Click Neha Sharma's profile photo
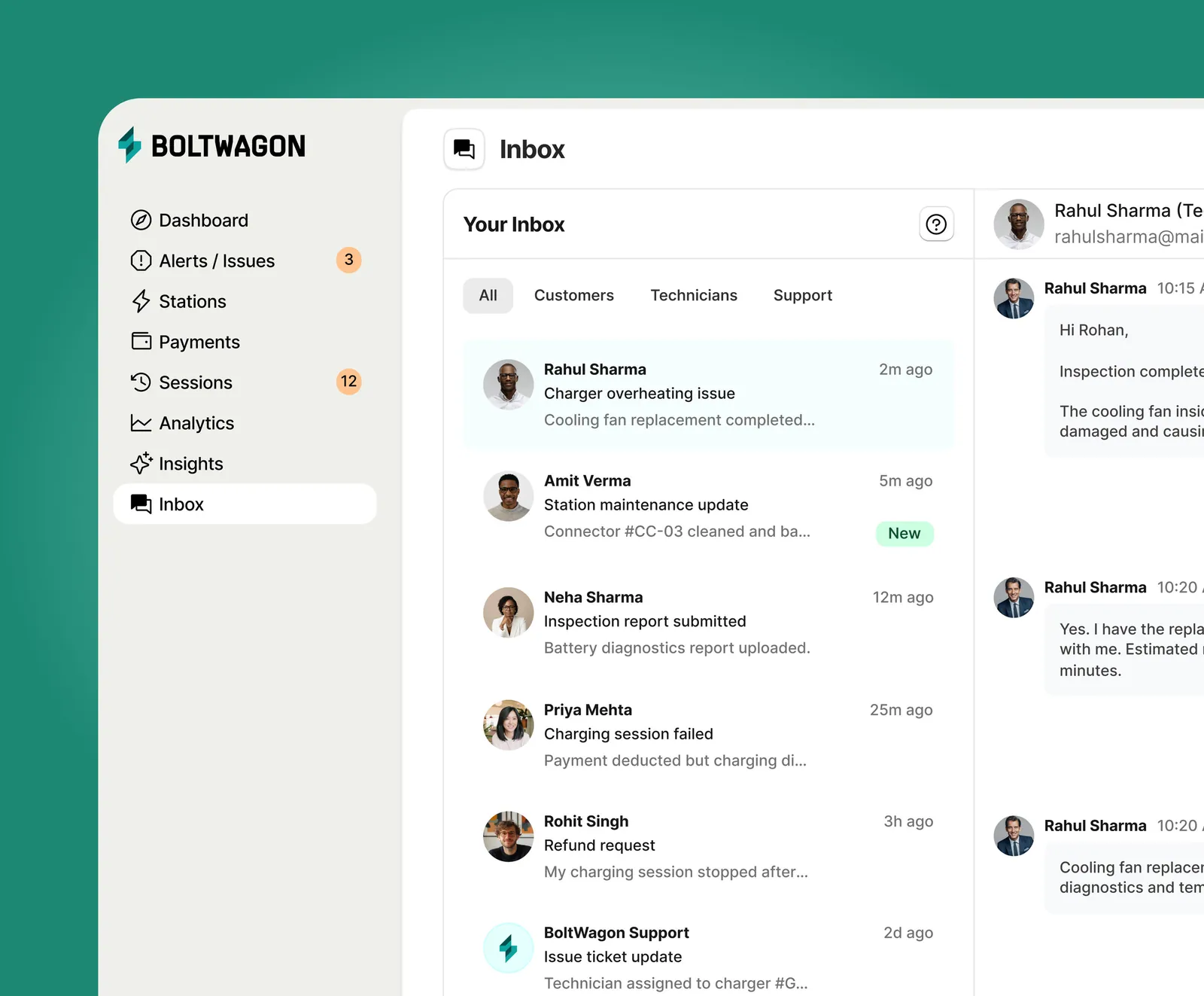This screenshot has width=1204, height=996. 508,612
